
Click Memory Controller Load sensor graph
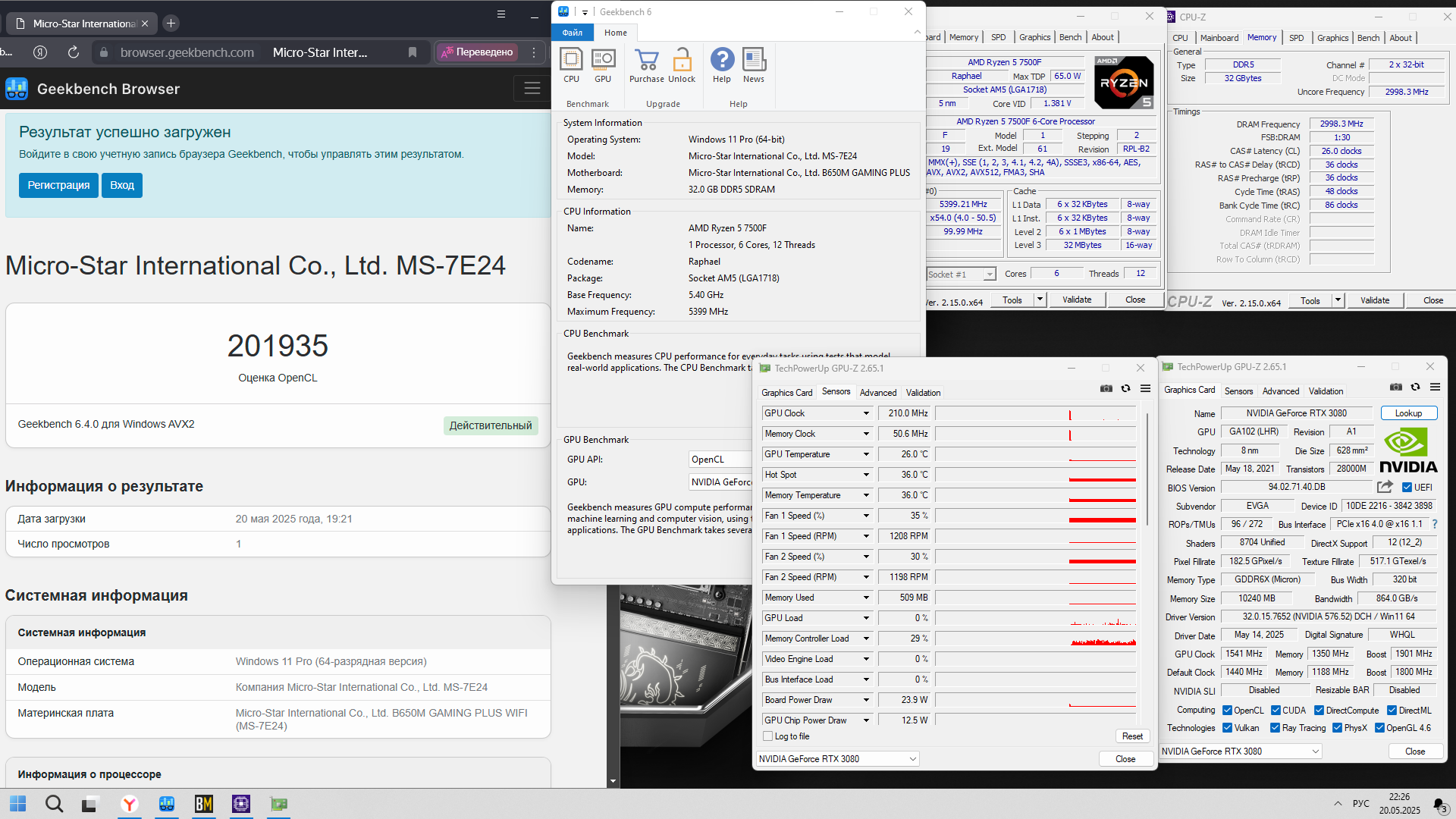1036,639
